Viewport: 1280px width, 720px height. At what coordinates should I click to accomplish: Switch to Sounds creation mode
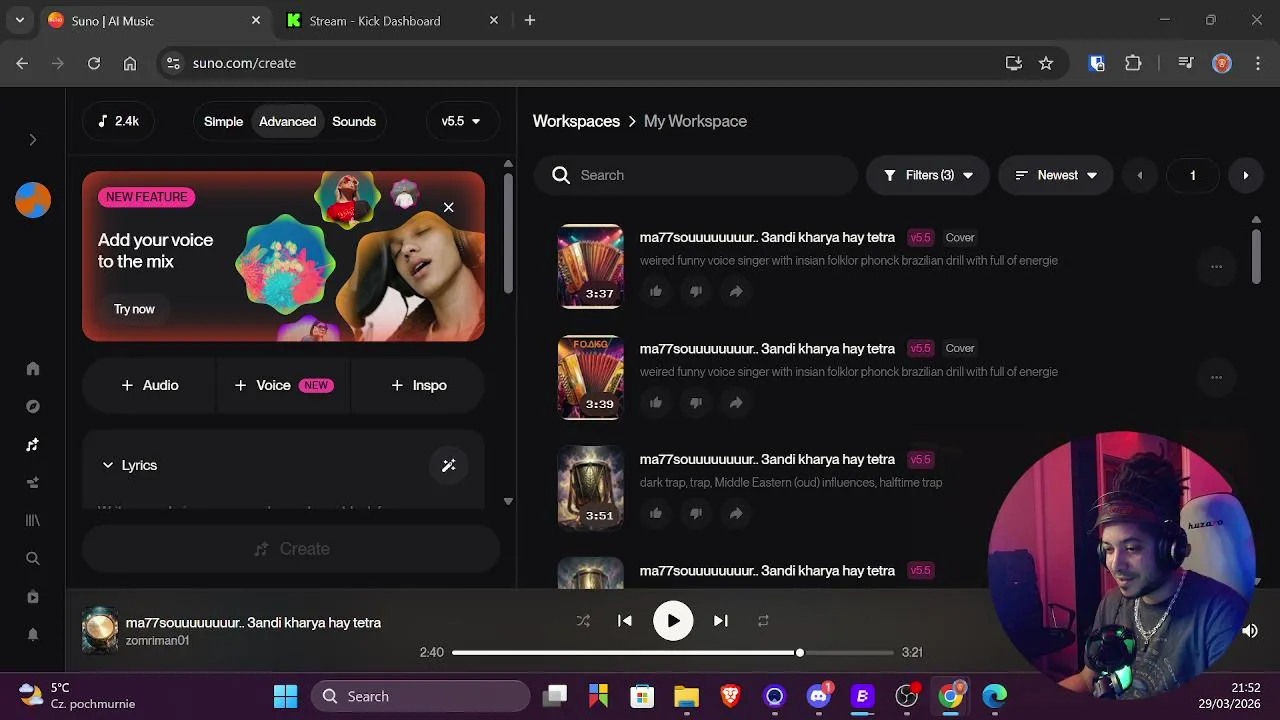coord(354,121)
